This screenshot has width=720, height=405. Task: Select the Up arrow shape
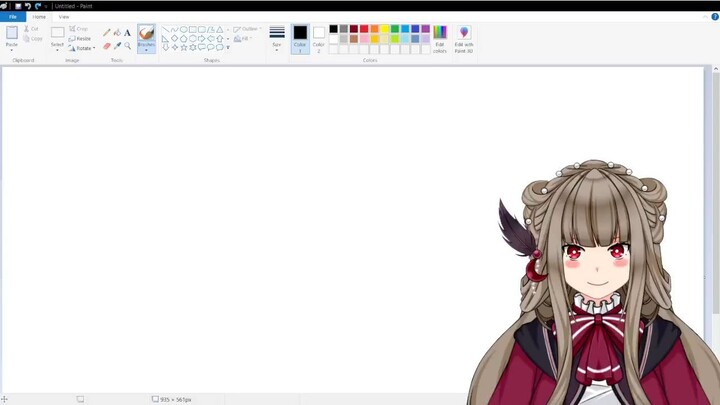(220, 39)
